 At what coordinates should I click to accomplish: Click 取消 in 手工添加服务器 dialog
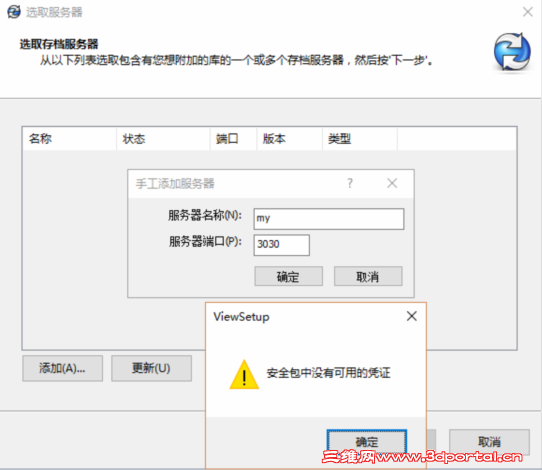[368, 276]
